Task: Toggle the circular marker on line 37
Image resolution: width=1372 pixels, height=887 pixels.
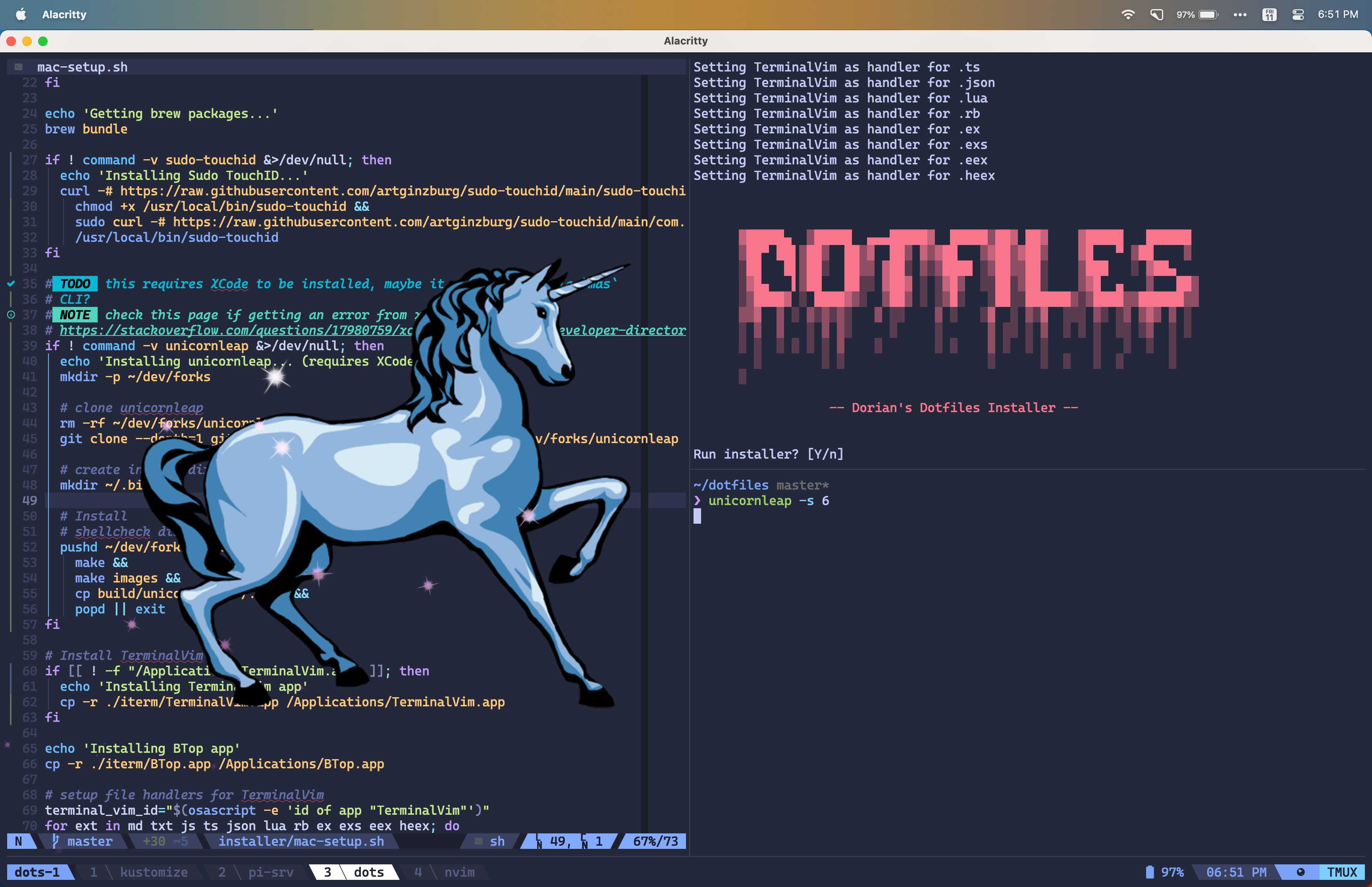Action: pos(10,314)
